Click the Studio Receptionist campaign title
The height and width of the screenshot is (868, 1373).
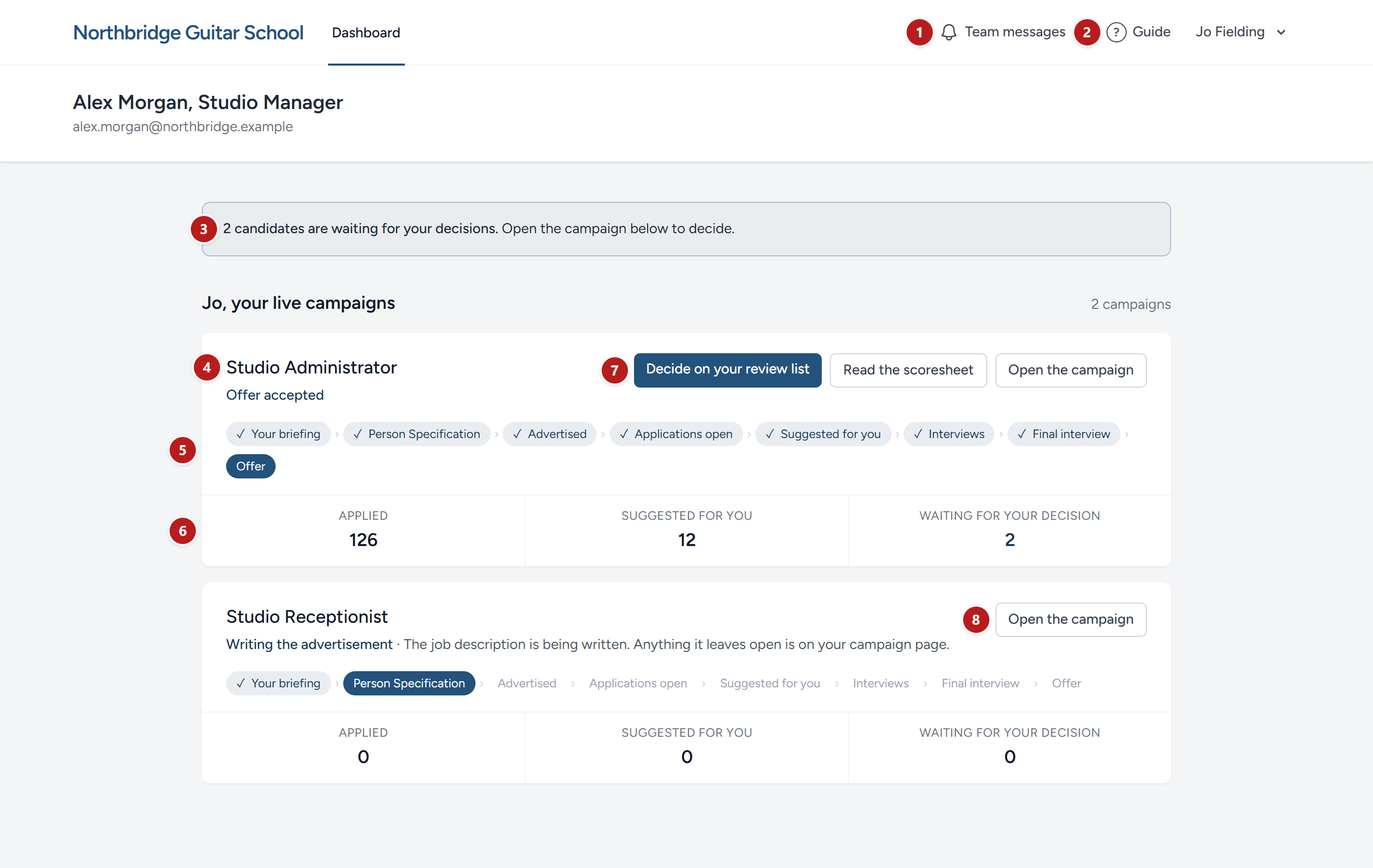(x=307, y=617)
